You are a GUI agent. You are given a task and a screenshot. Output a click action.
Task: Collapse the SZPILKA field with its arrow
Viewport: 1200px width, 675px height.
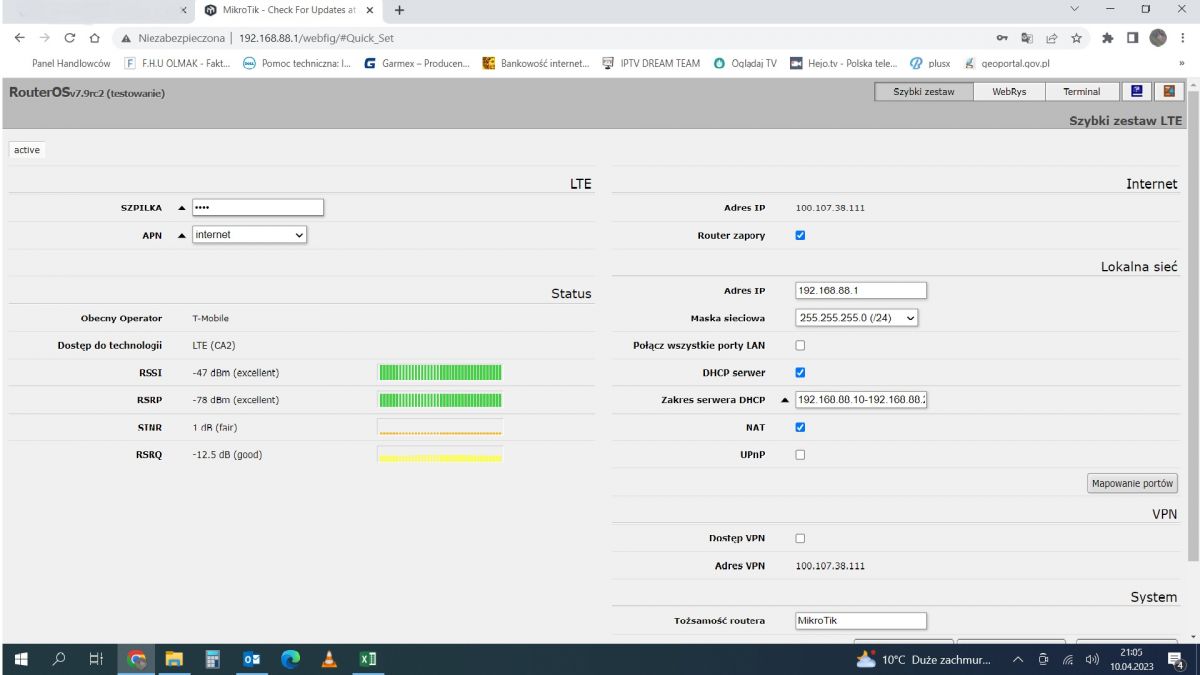point(180,207)
